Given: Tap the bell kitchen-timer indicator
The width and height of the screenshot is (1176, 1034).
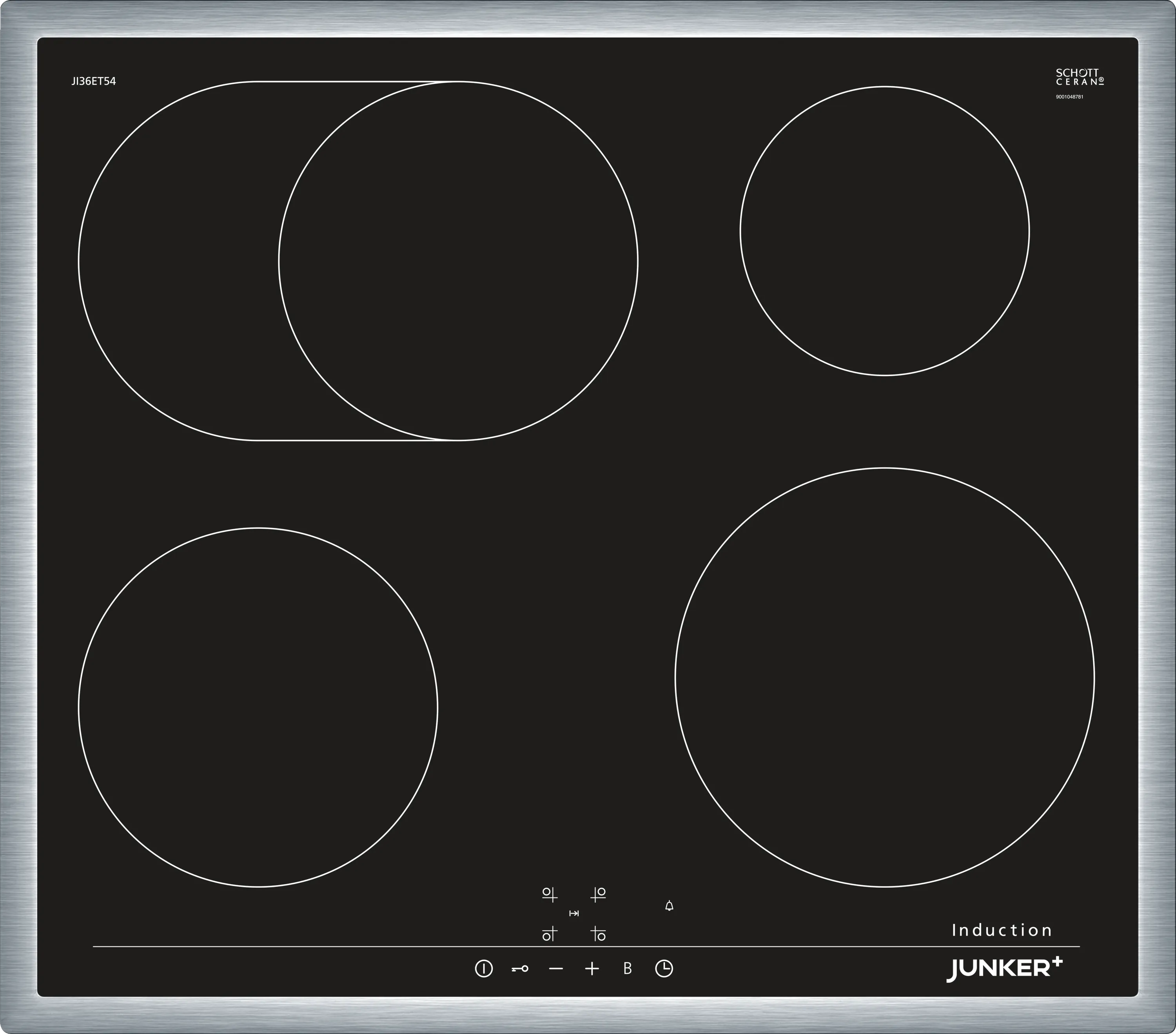Looking at the screenshot, I should pos(669,906).
